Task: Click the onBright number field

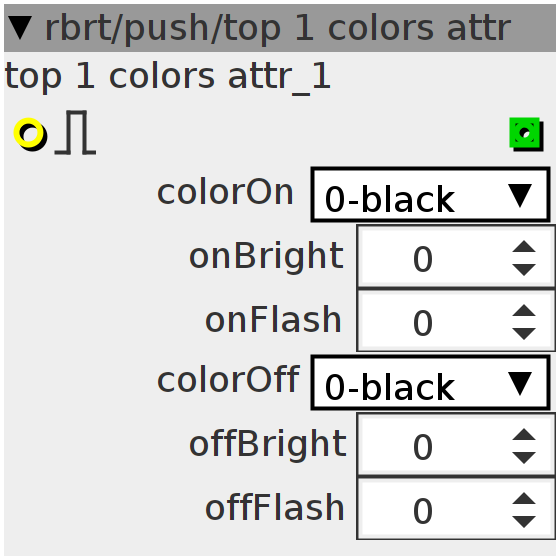Action: pyautogui.click(x=456, y=256)
